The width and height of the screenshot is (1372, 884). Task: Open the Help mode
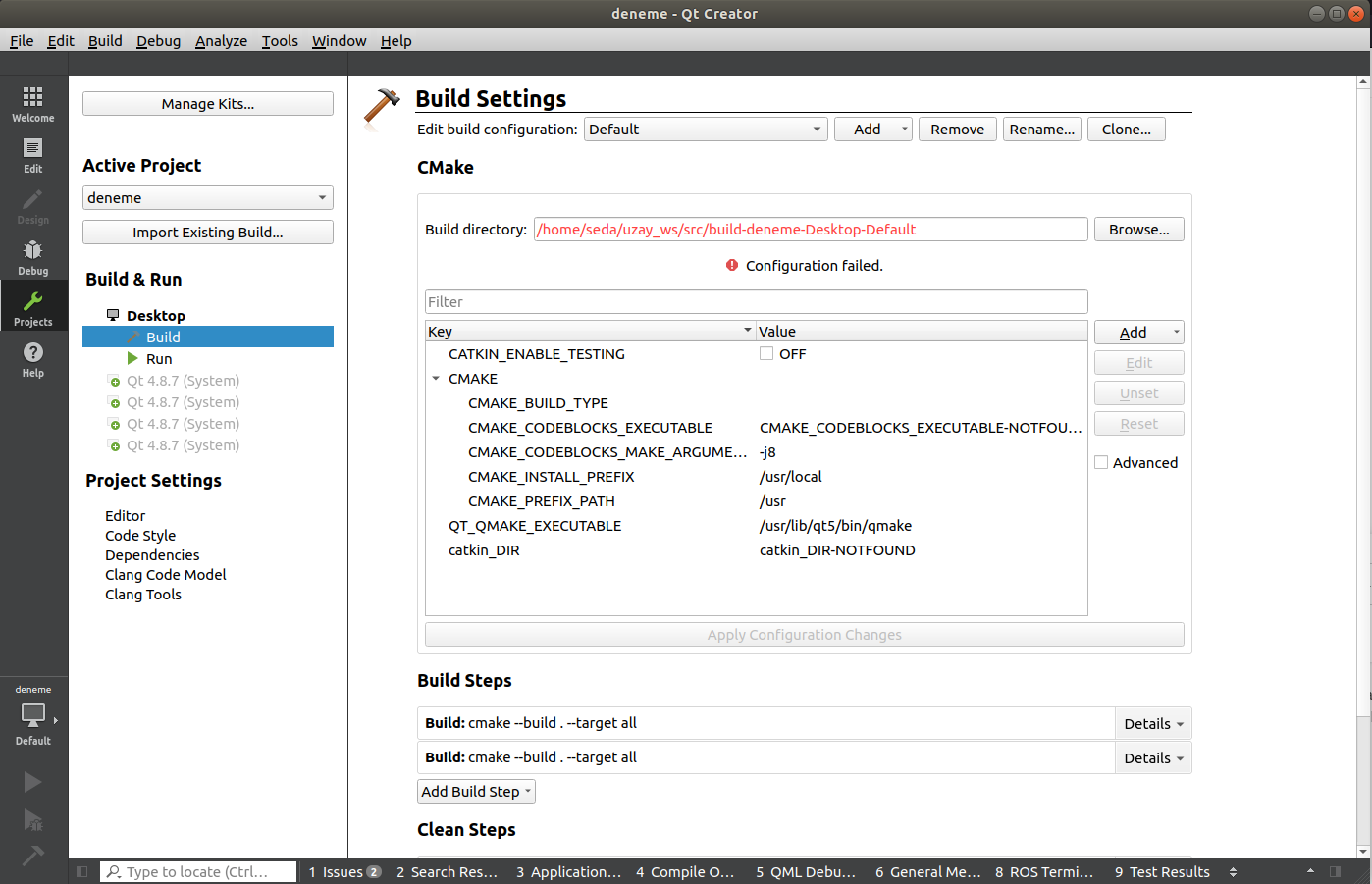coord(32,358)
